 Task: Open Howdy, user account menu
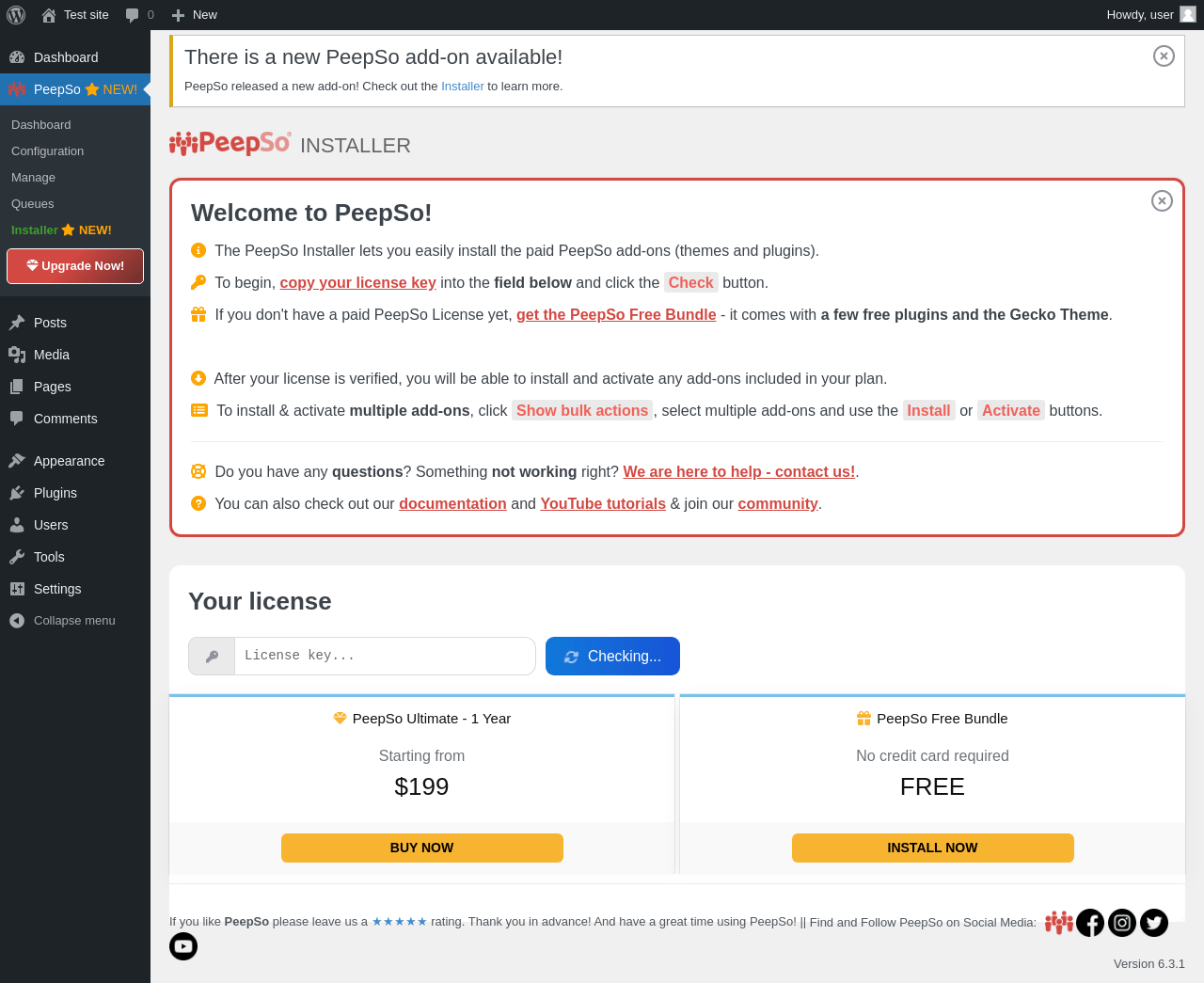point(1140,15)
